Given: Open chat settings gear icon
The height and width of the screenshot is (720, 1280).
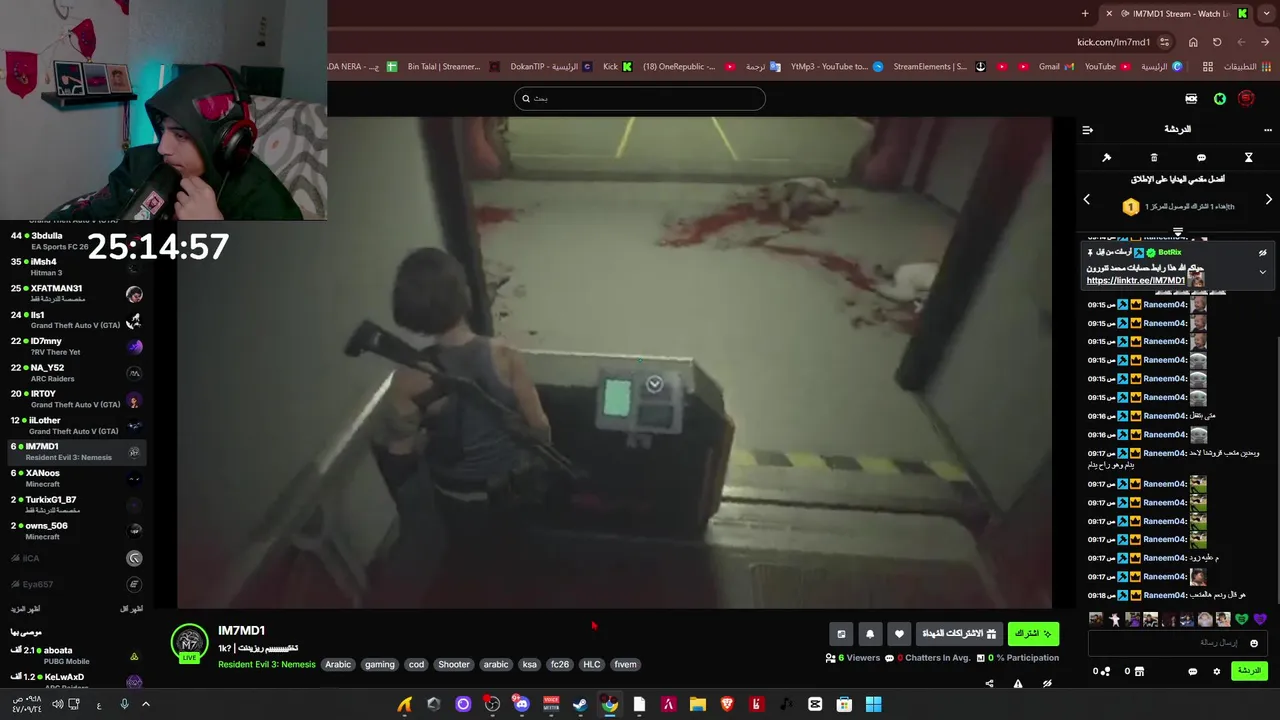Looking at the screenshot, I should coord(1217,672).
